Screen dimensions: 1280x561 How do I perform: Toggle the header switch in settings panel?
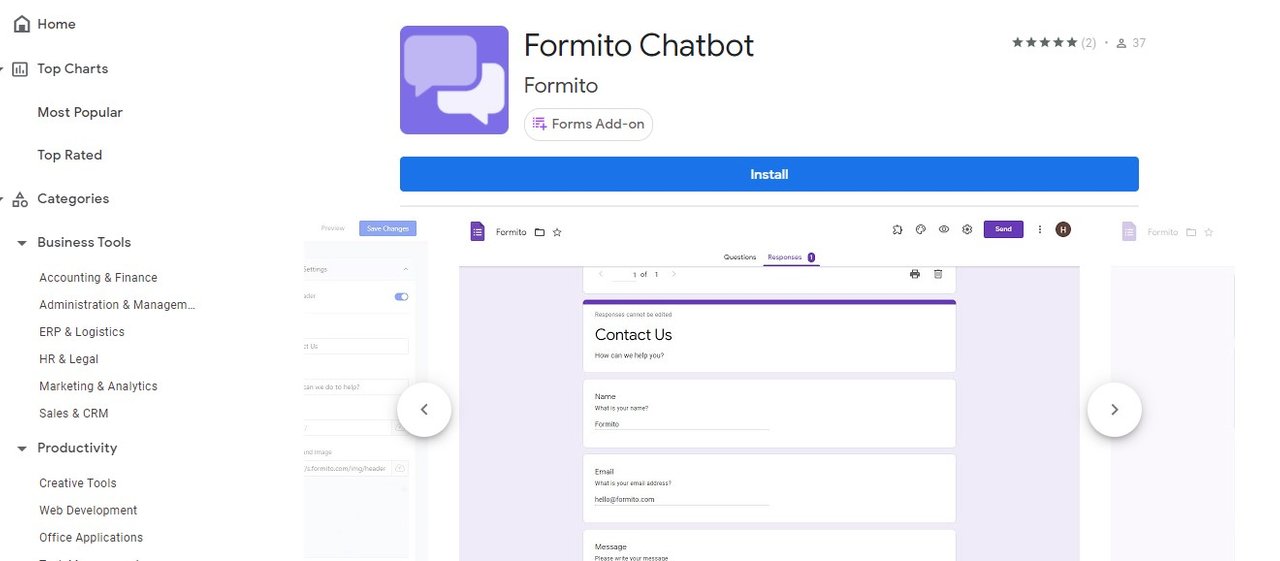point(401,296)
